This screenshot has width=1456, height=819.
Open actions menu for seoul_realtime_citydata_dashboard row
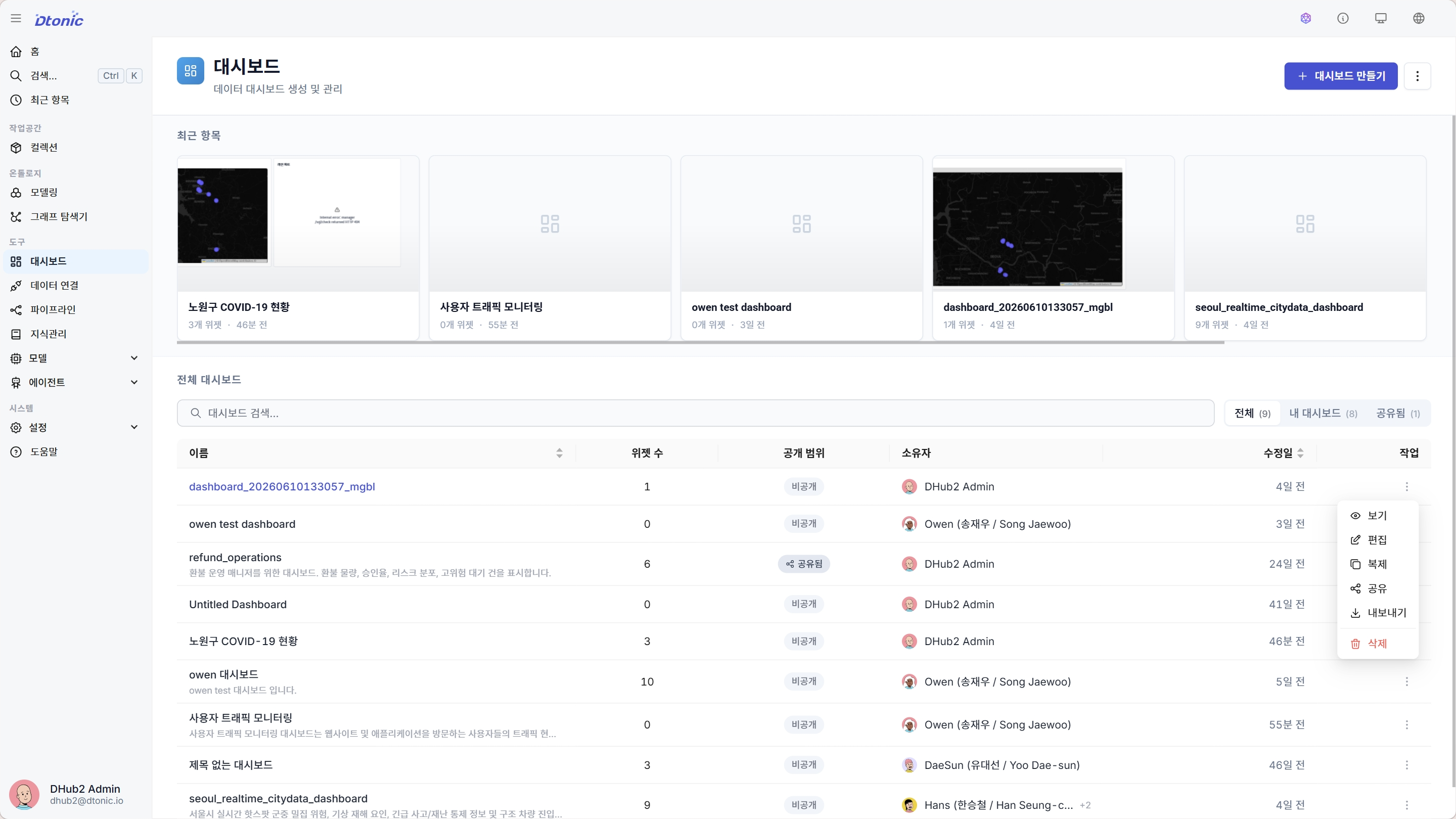pos(1407,805)
